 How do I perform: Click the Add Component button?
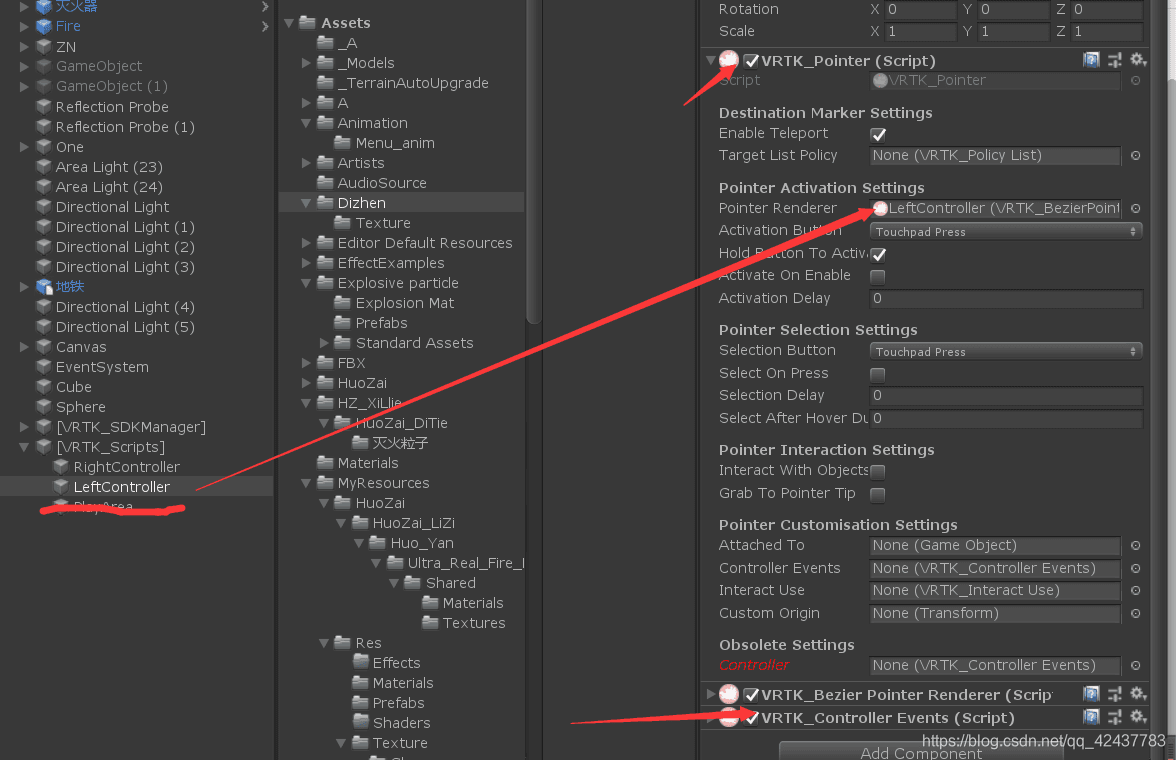pyautogui.click(x=921, y=752)
